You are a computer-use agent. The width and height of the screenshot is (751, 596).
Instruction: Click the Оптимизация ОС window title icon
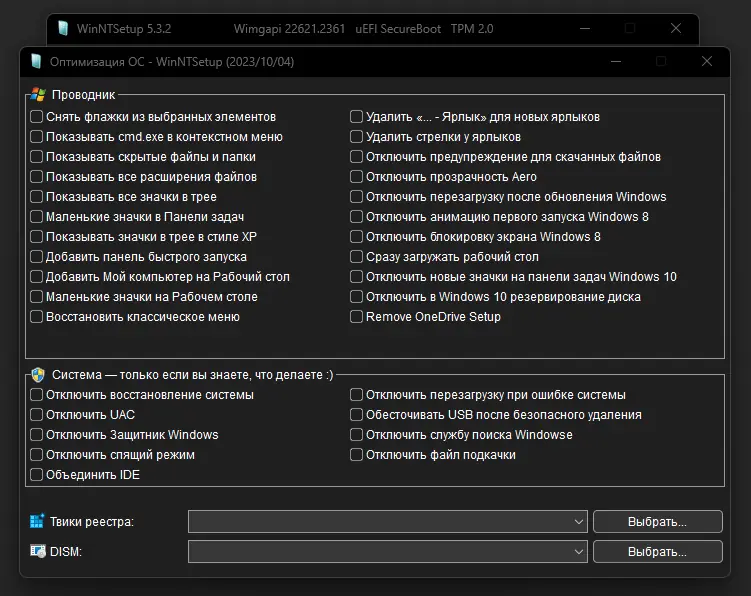(x=36, y=61)
